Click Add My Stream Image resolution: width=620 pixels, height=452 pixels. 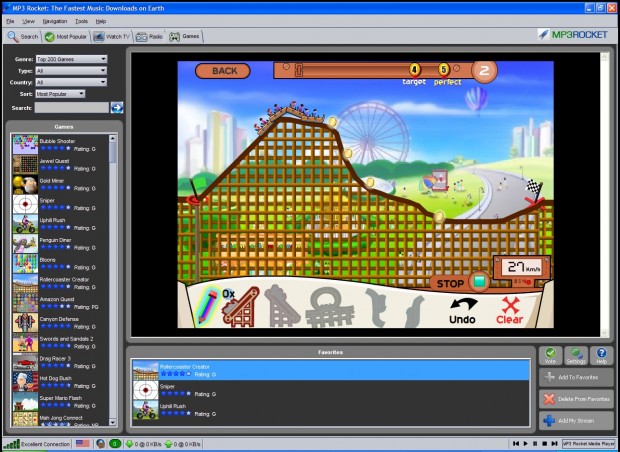(x=576, y=420)
